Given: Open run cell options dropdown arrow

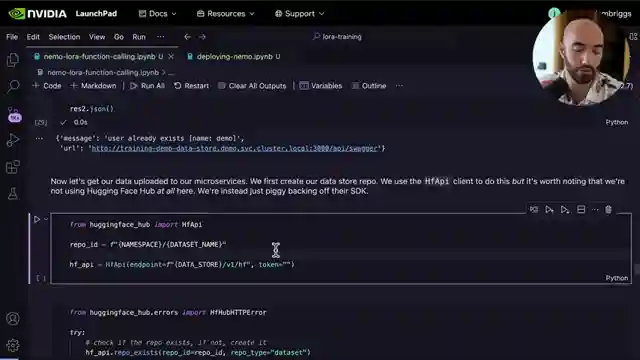Looking at the screenshot, I should pos(46,219).
